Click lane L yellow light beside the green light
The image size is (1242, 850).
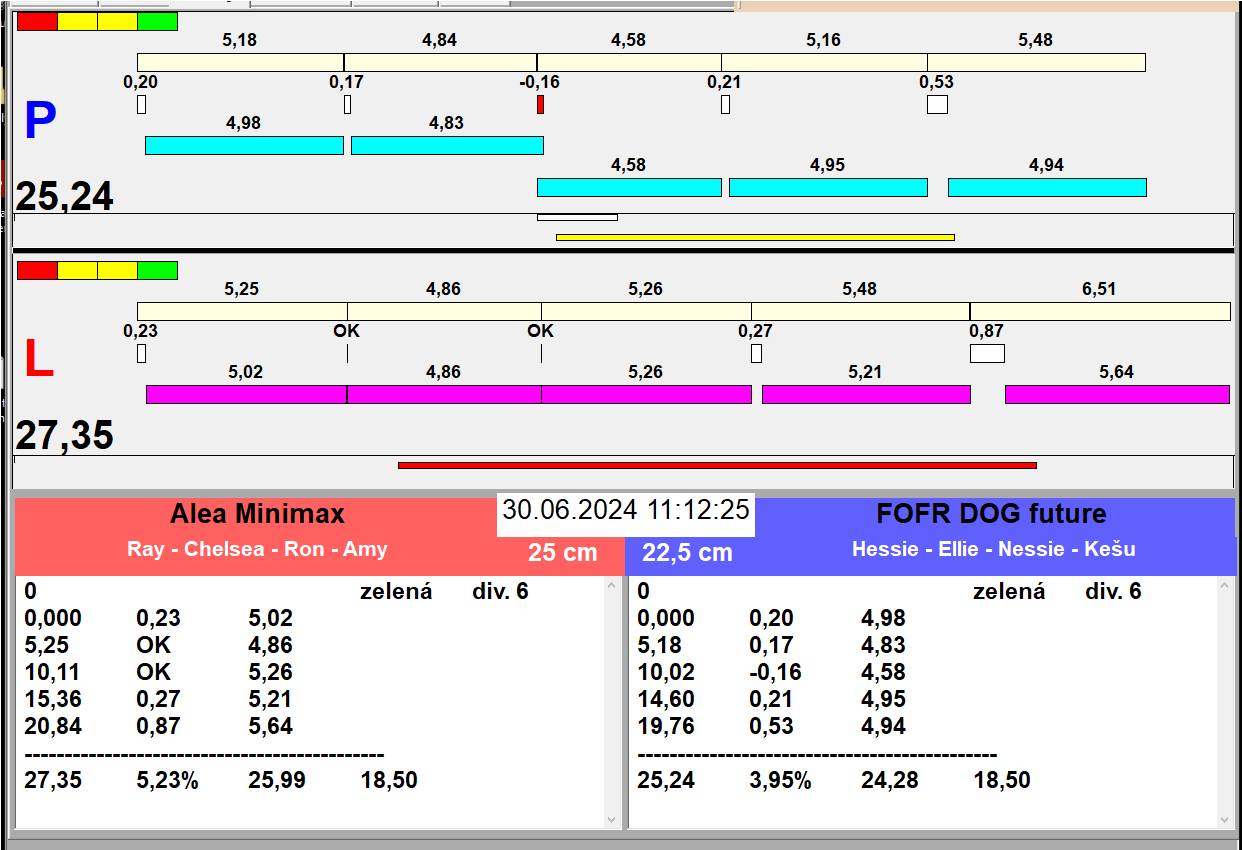point(117,270)
